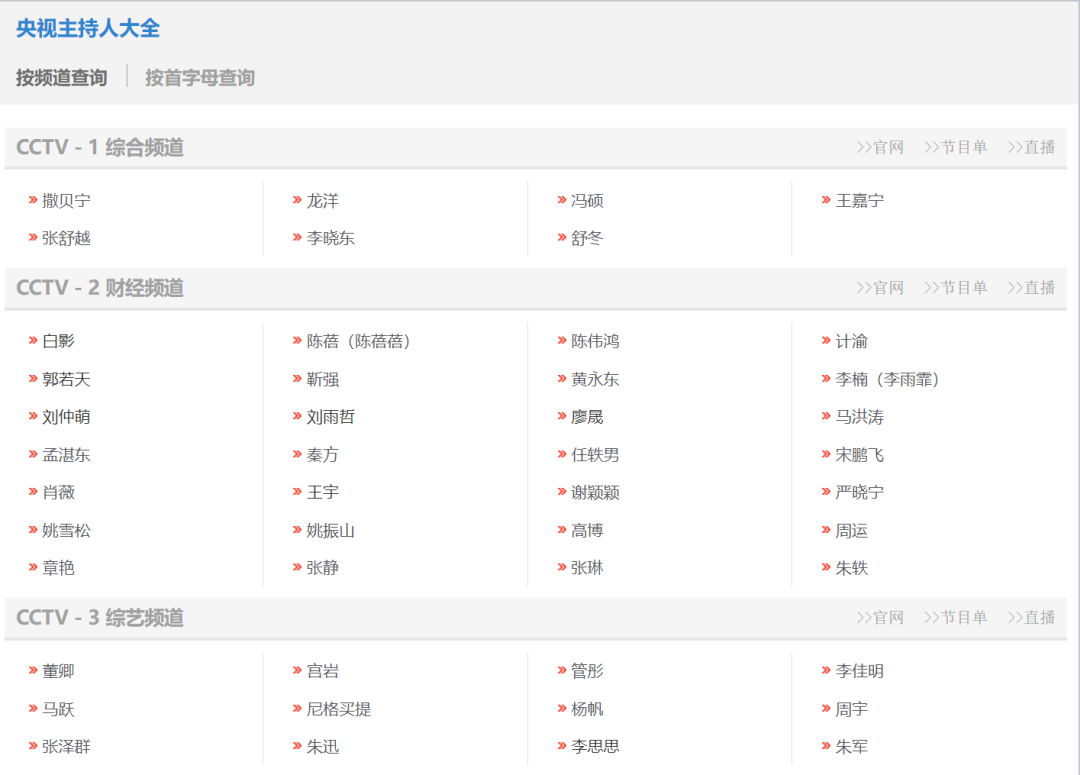
Task: Open the 黄永东 entry
Action: [595, 379]
